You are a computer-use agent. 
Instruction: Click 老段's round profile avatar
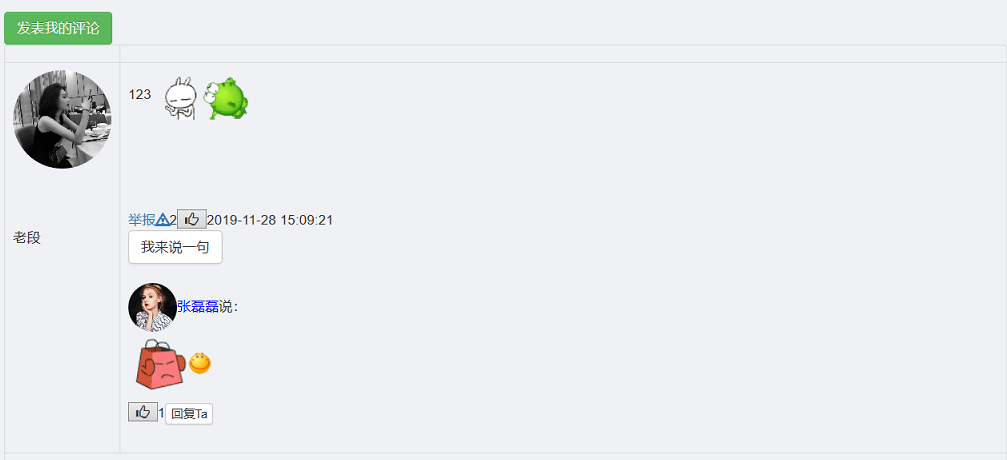coord(62,119)
